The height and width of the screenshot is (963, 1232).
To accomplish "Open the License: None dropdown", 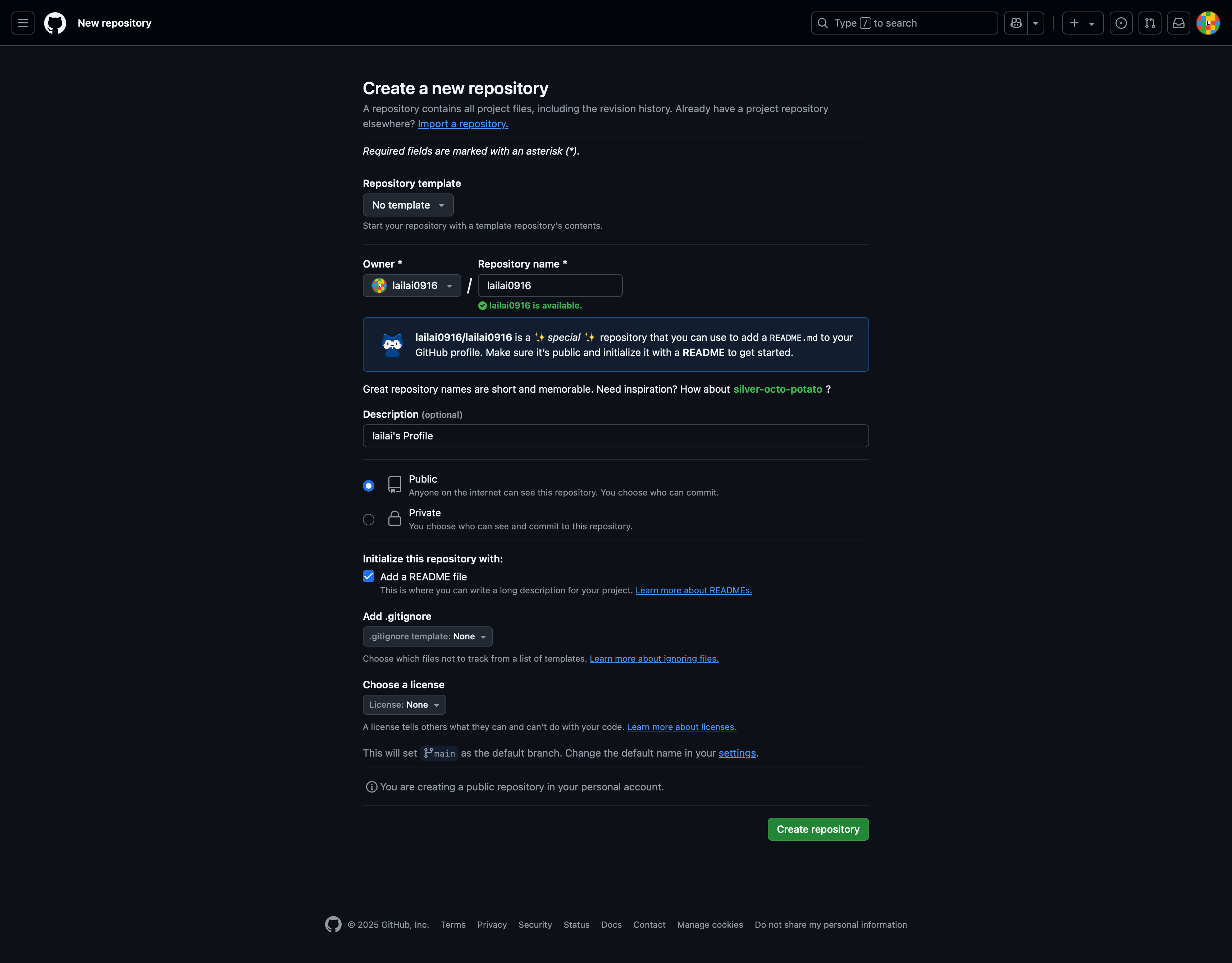I will click(404, 704).
